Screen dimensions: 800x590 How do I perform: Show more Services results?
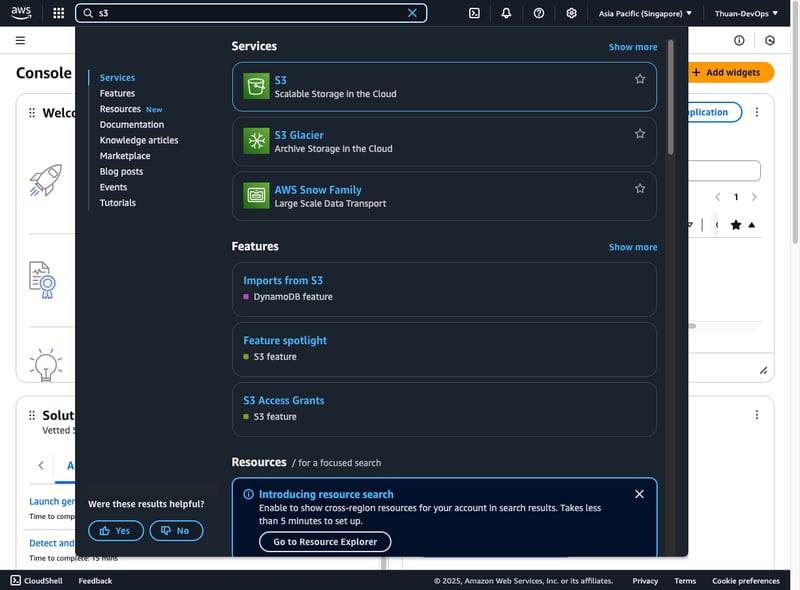coord(633,47)
